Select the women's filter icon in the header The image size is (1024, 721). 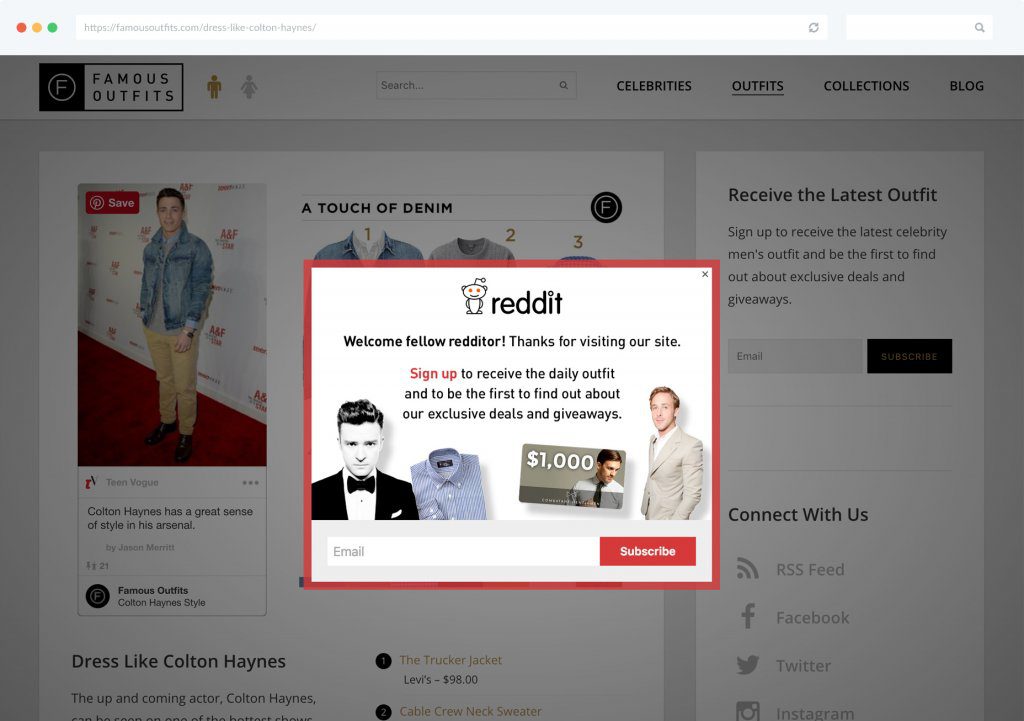coord(248,85)
